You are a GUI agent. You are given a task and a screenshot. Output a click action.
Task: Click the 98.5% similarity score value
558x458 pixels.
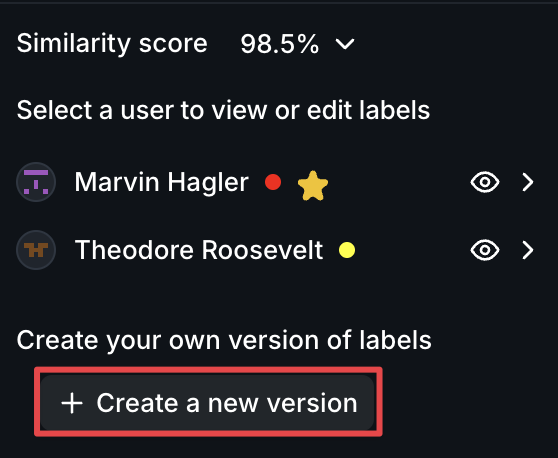point(279,44)
